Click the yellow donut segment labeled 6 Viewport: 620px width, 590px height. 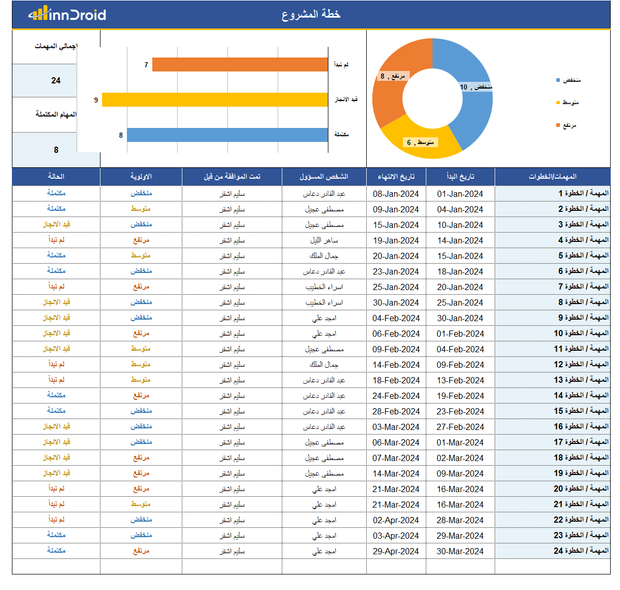(421, 142)
